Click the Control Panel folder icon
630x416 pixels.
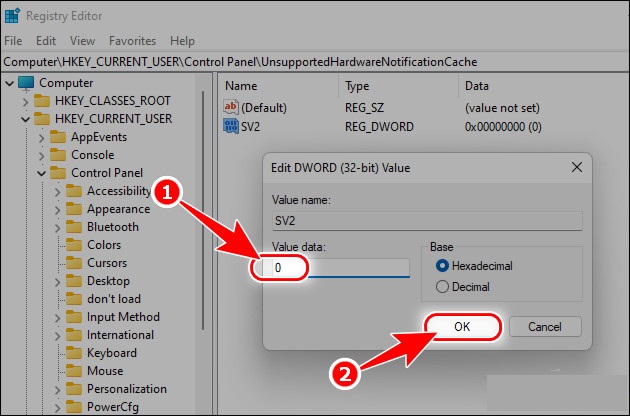tap(58, 173)
